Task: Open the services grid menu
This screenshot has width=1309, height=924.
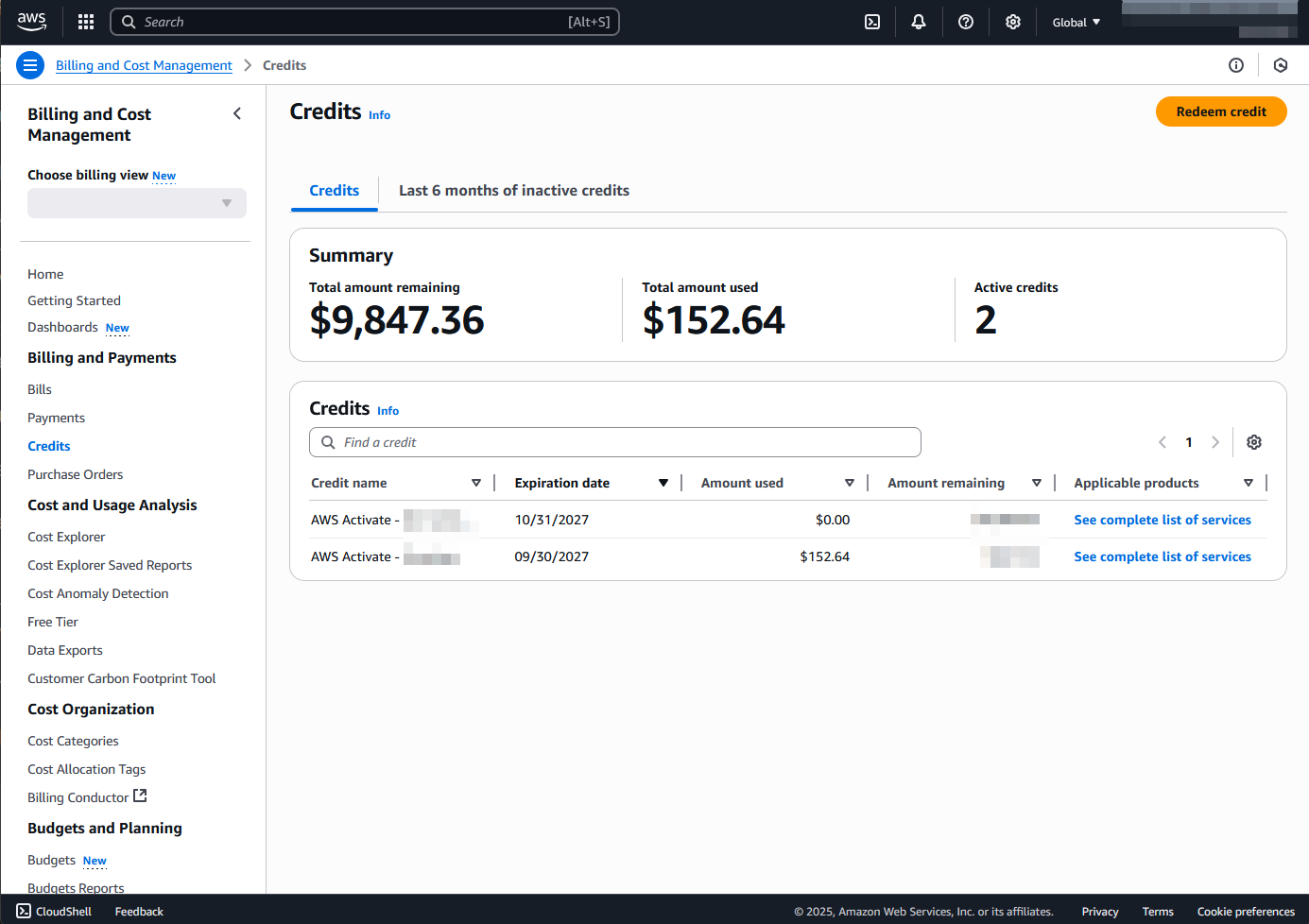Action: coord(86,22)
